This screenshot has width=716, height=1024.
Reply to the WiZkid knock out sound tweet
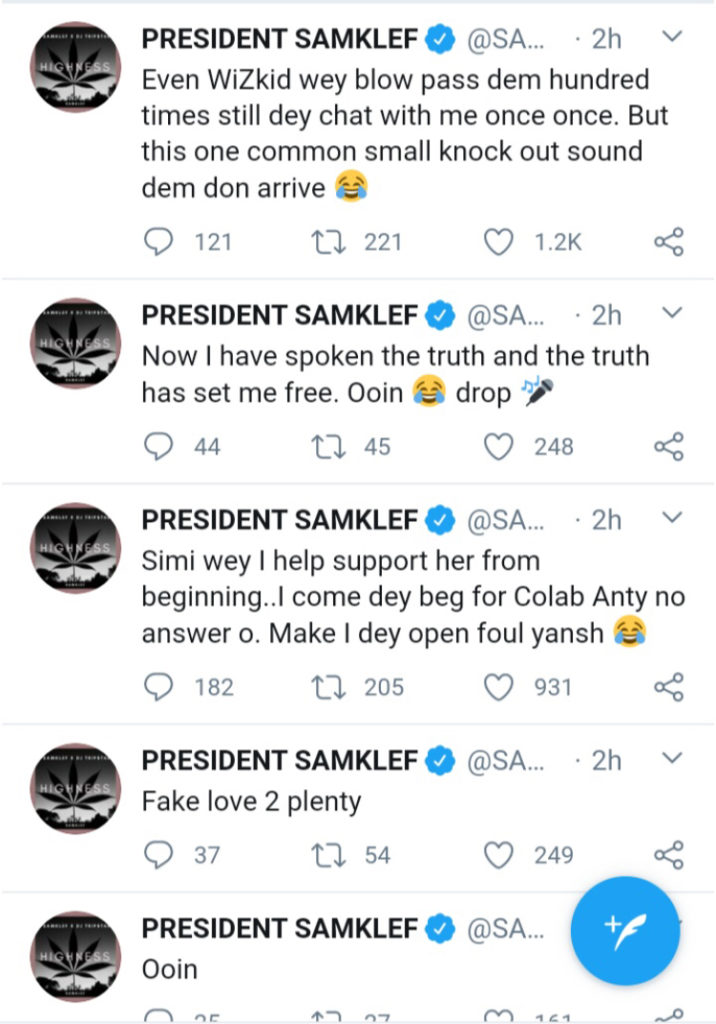coord(158,242)
